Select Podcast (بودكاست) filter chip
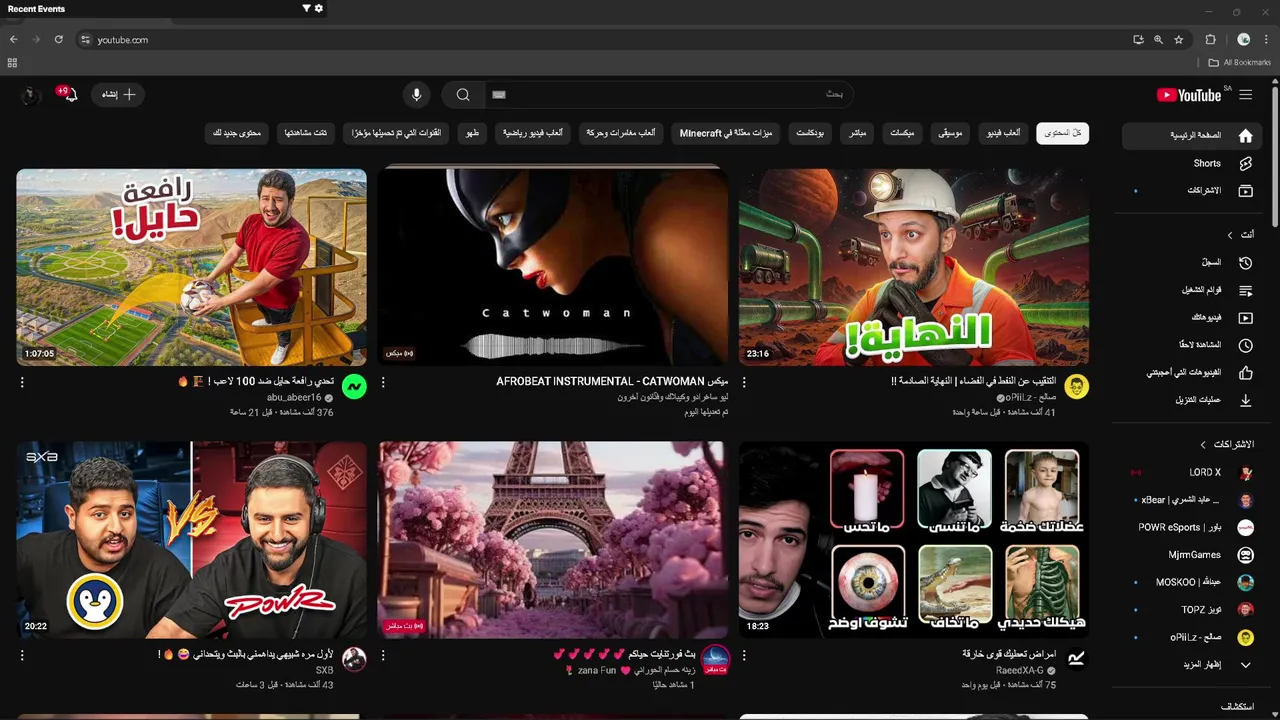Image resolution: width=1280 pixels, height=720 pixels. 809,133
